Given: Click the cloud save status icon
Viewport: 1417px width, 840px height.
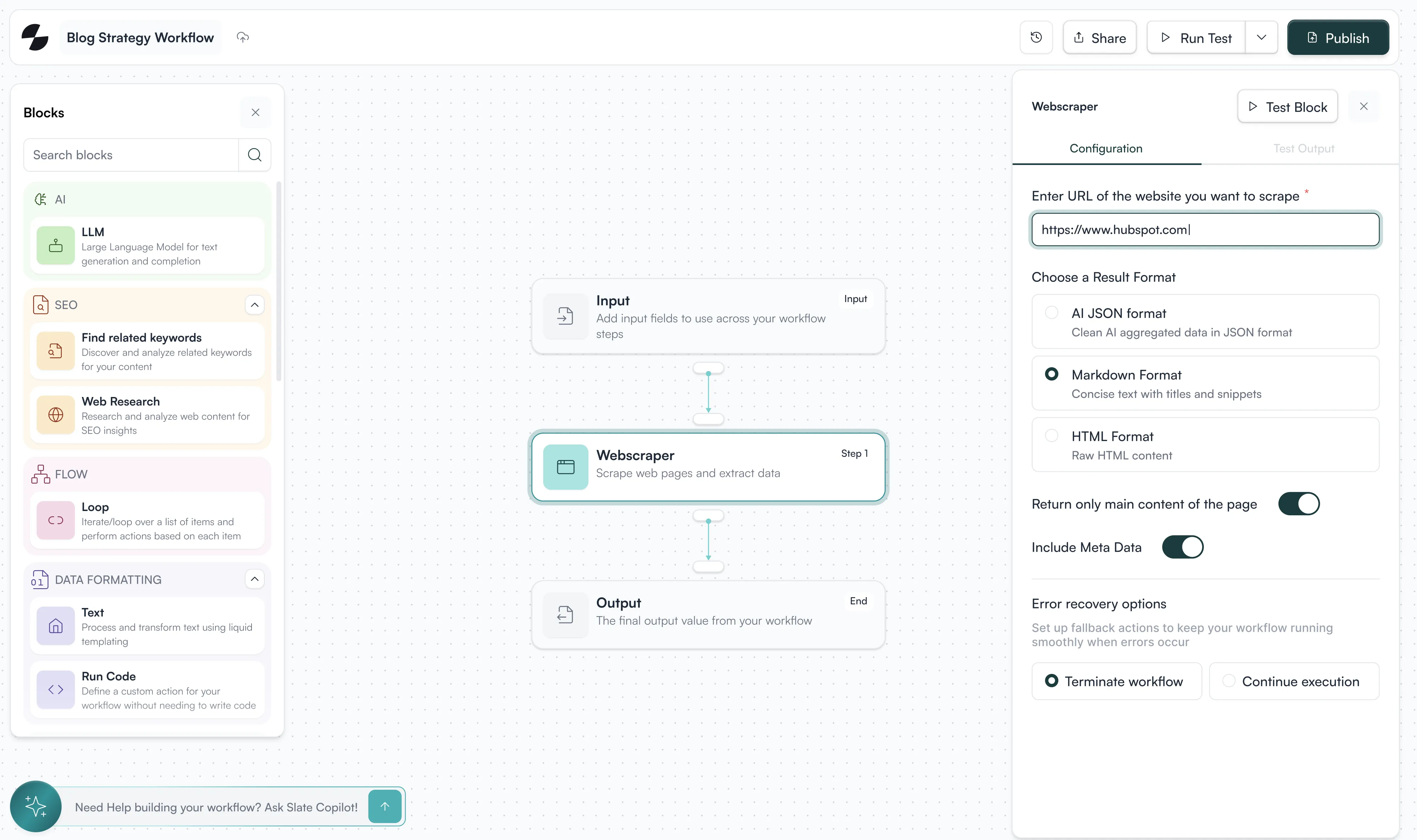Looking at the screenshot, I should [x=243, y=37].
